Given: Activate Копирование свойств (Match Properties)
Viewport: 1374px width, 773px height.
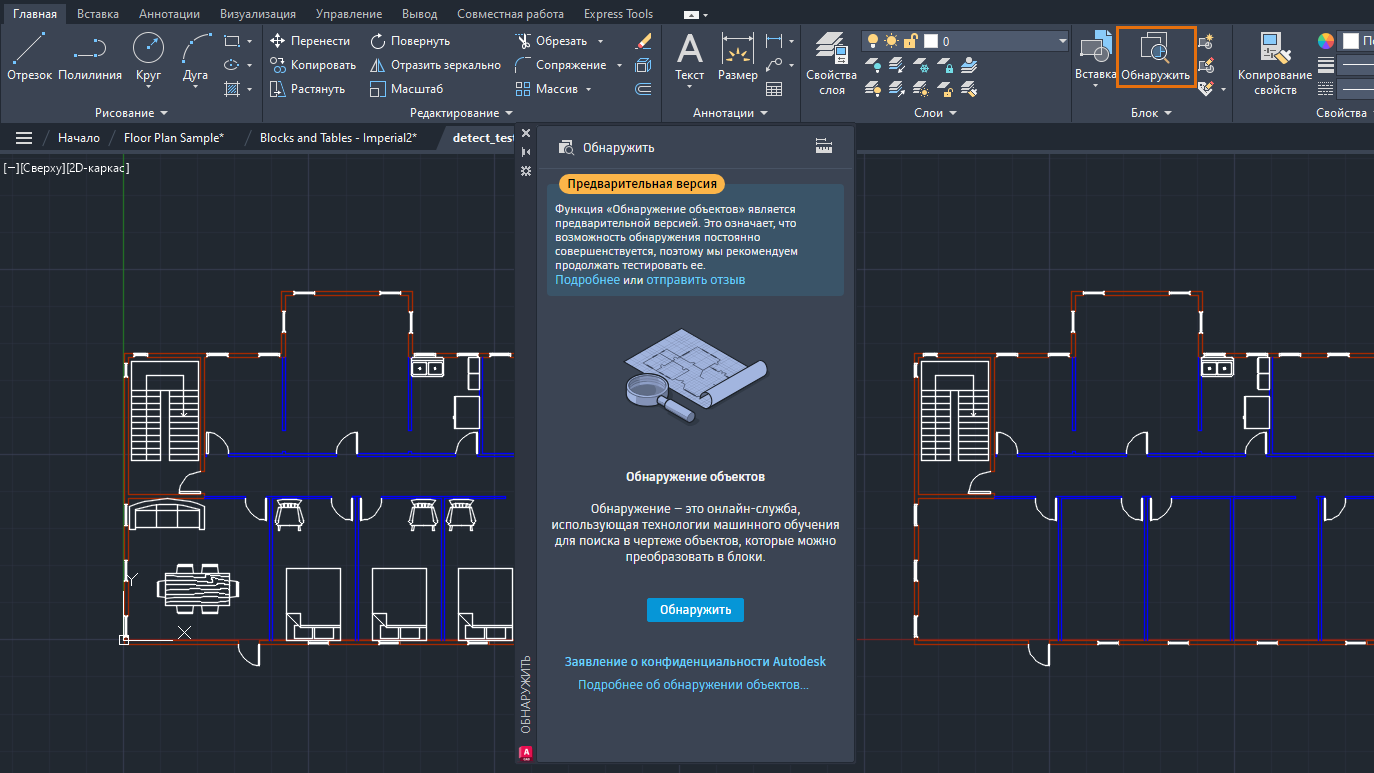Looking at the screenshot, I should click(1275, 58).
